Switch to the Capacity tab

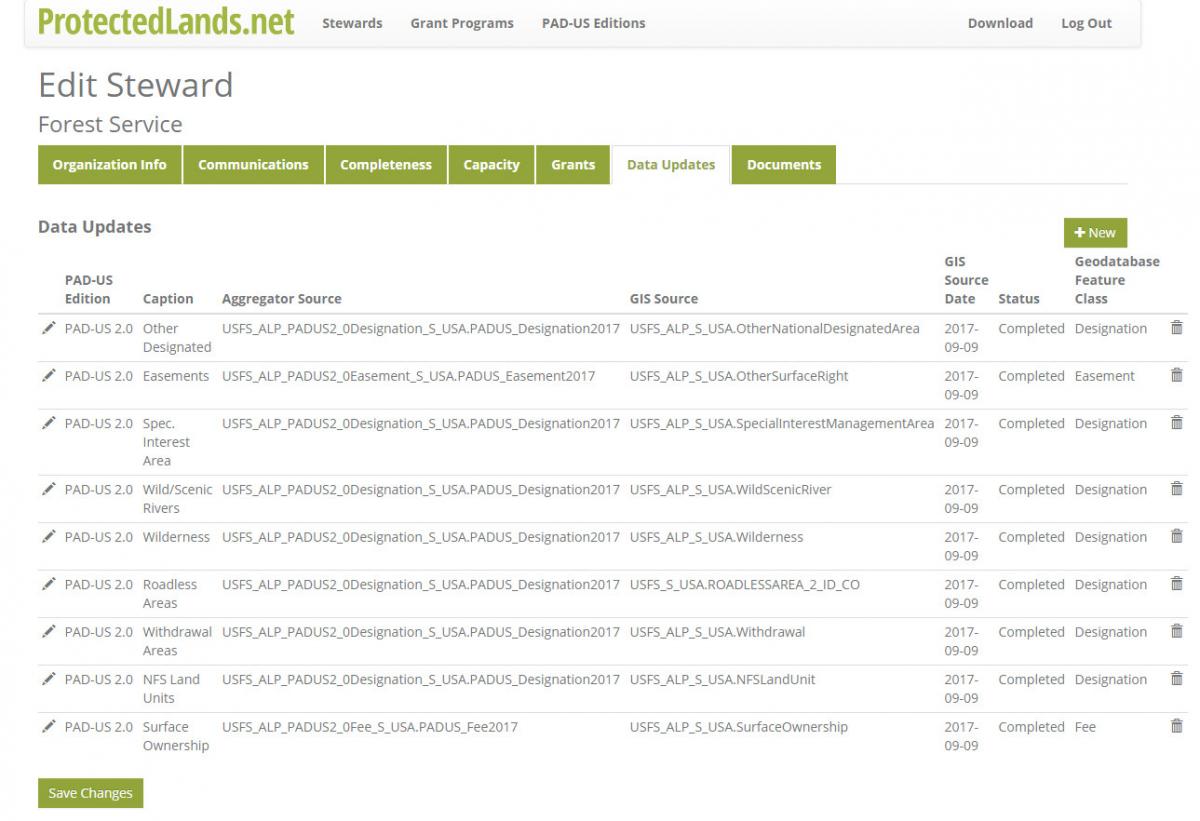(x=492, y=165)
